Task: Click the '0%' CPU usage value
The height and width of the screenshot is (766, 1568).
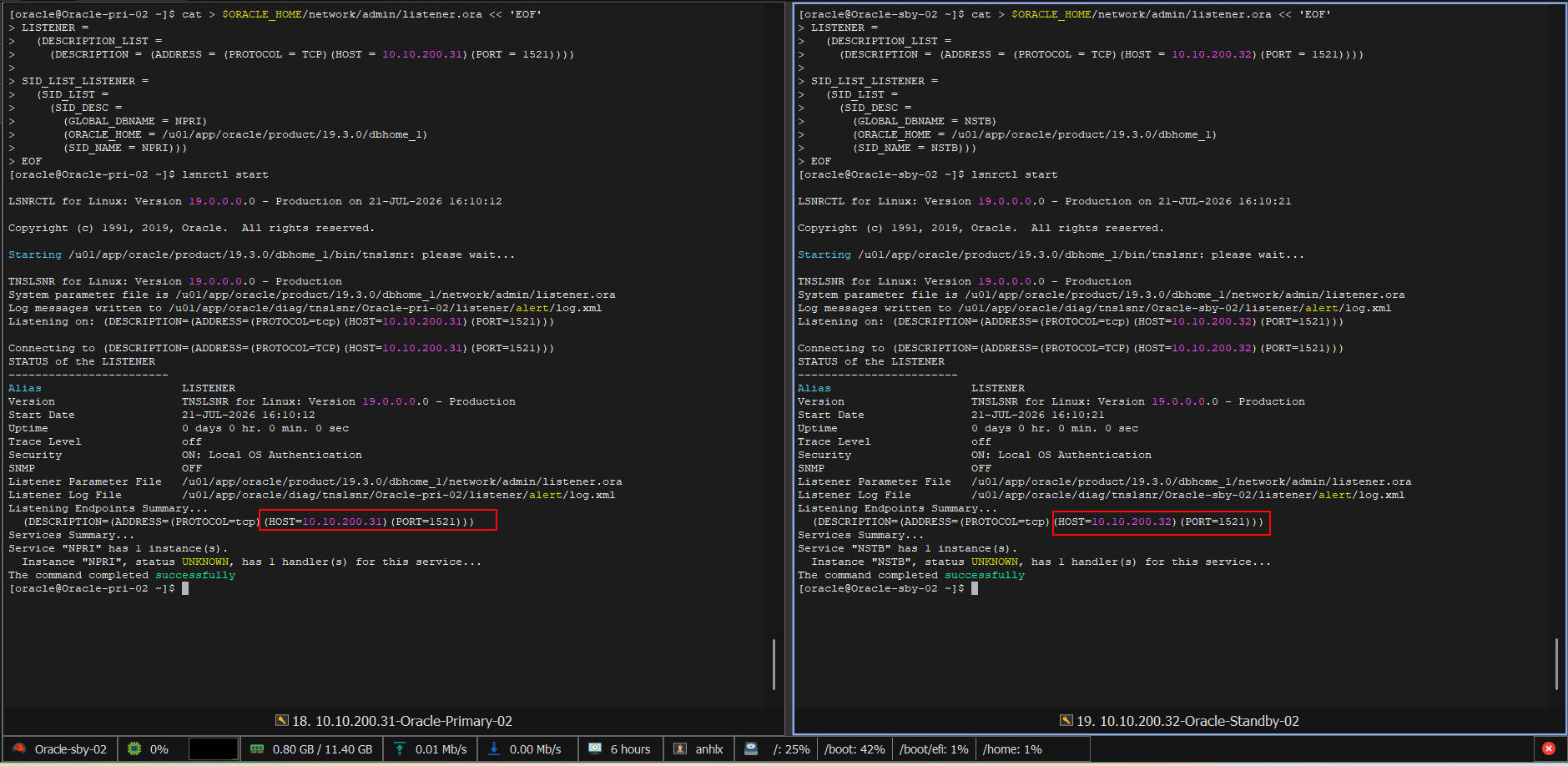Action: (x=159, y=749)
